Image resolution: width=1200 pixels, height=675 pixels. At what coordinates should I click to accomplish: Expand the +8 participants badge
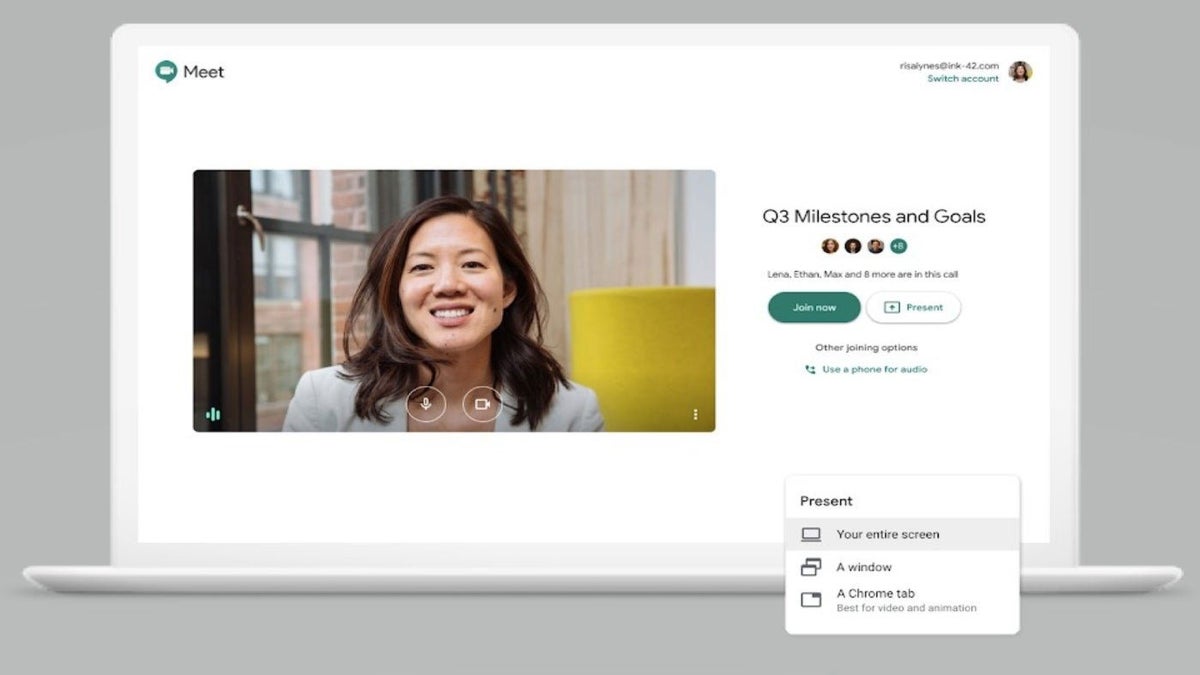(898, 246)
